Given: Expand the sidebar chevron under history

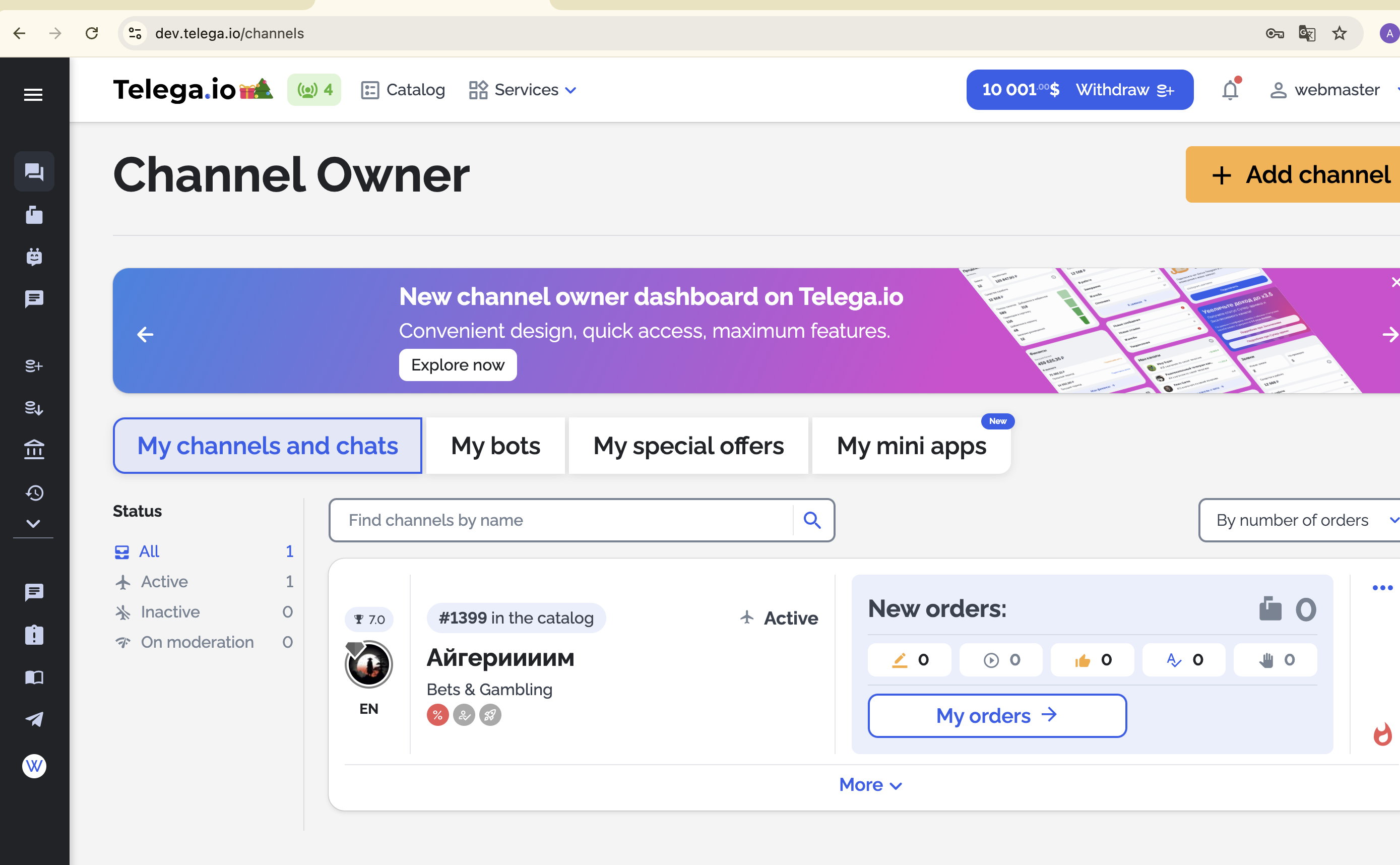Looking at the screenshot, I should point(33,523).
